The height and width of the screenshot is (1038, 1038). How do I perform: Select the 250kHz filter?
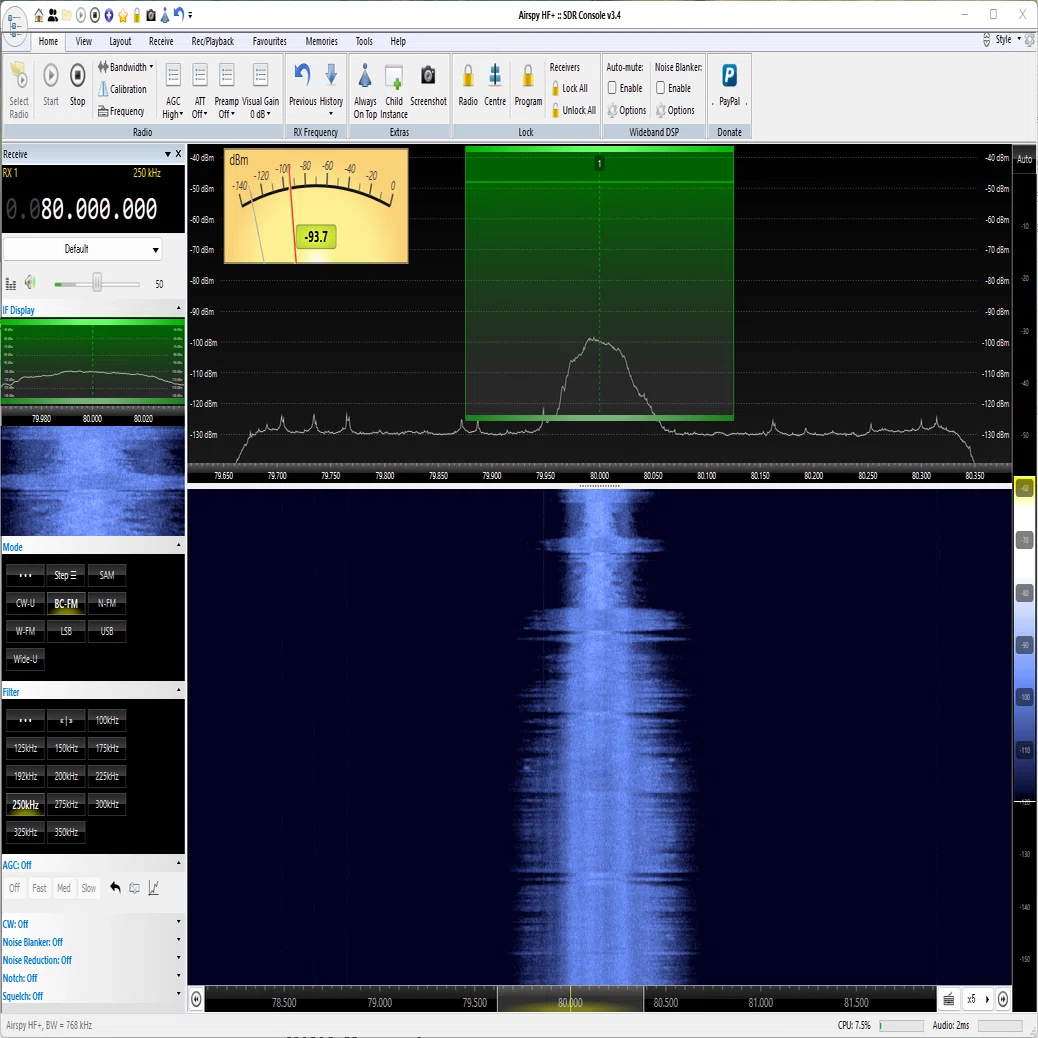(x=25, y=804)
